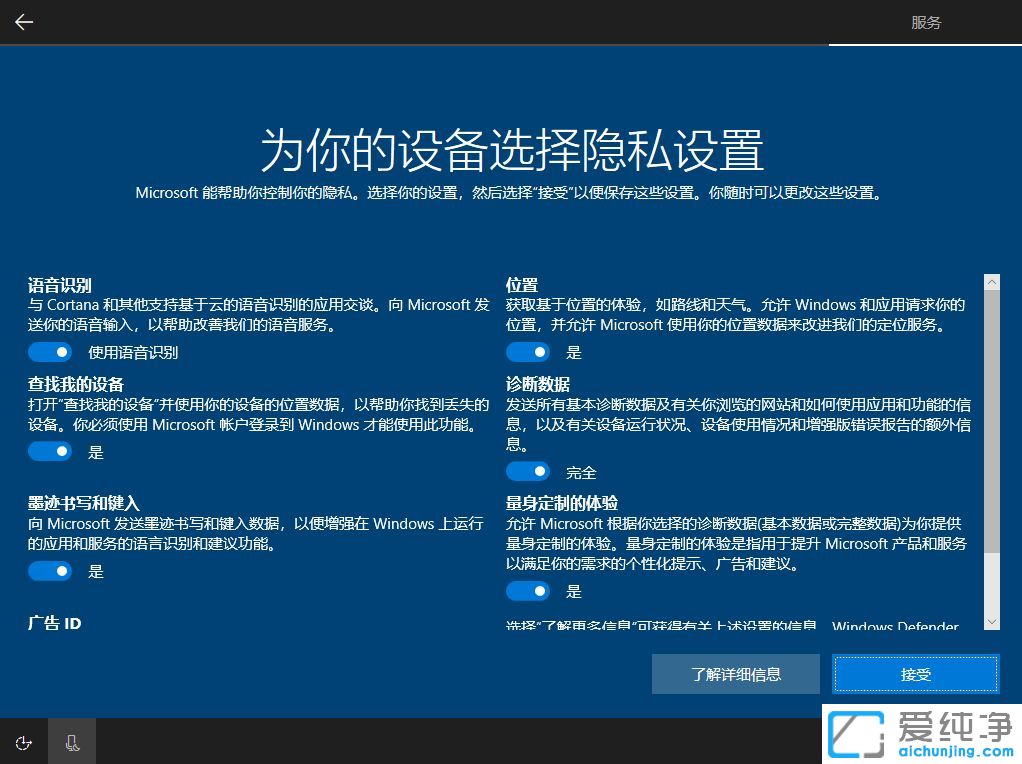Turn off the 量身定制的体验 toggle
Image resolution: width=1022 pixels, height=764 pixels.
click(528, 591)
